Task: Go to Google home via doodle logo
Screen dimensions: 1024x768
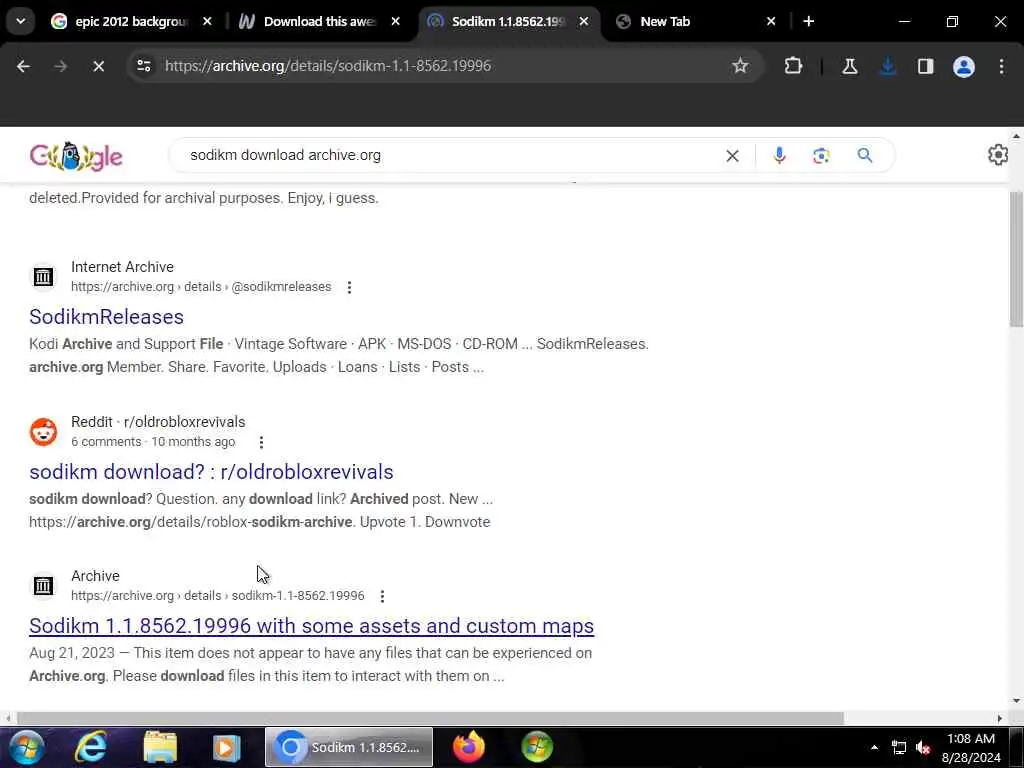Action: (76, 156)
